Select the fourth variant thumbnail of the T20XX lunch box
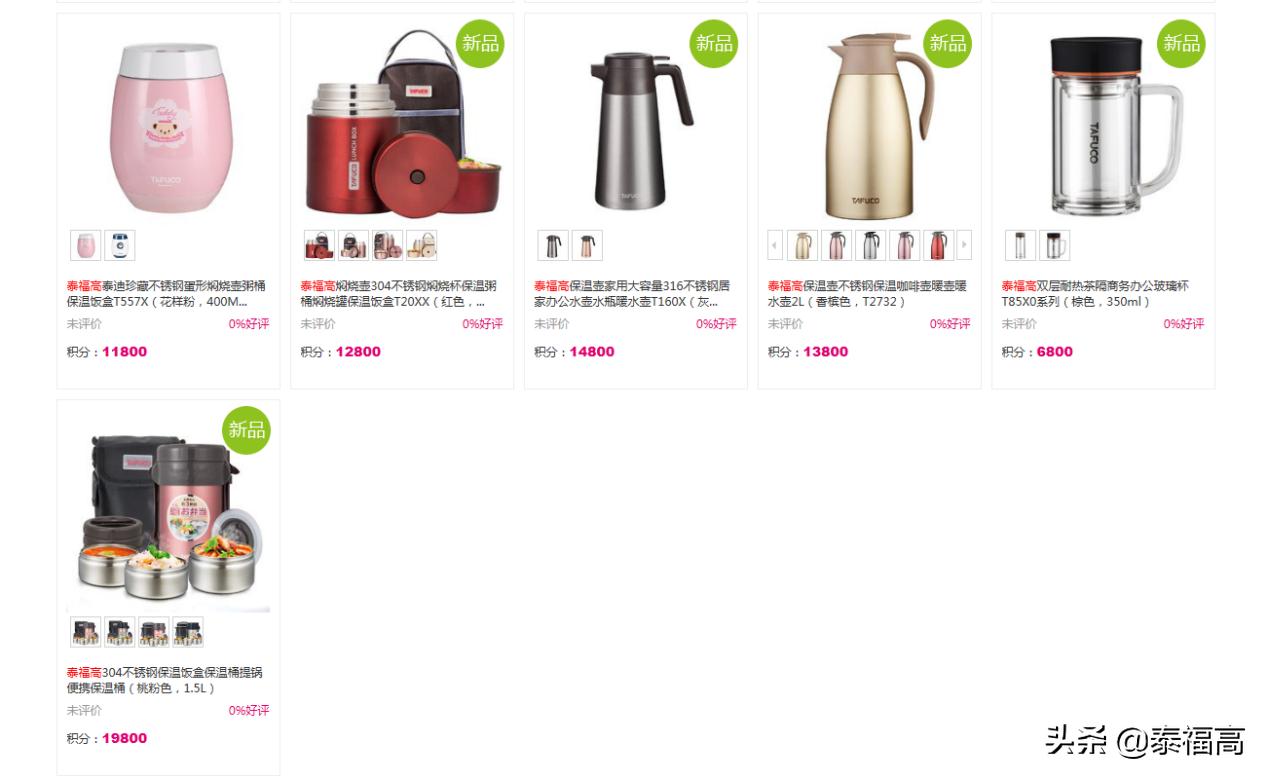The height and width of the screenshot is (779, 1268). coord(421,245)
